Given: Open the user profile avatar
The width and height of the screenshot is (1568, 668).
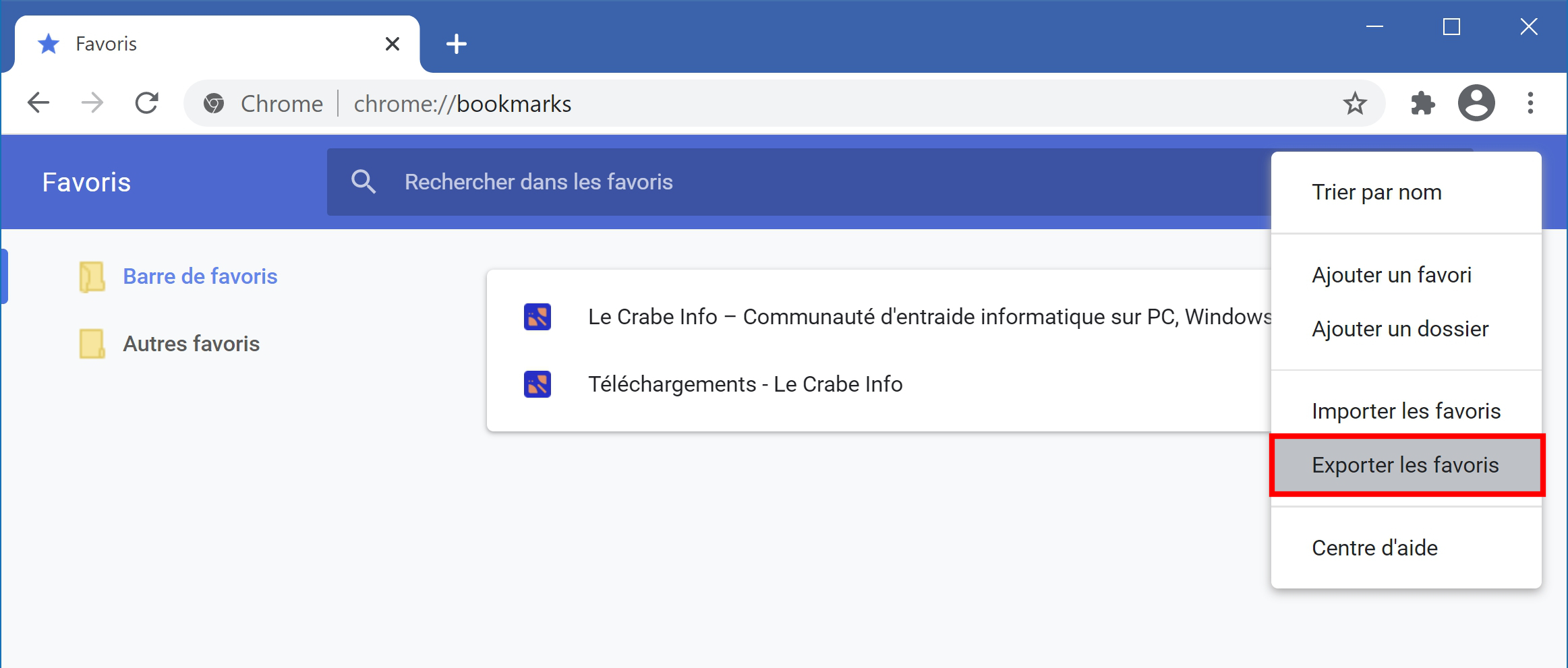Looking at the screenshot, I should 1476,103.
